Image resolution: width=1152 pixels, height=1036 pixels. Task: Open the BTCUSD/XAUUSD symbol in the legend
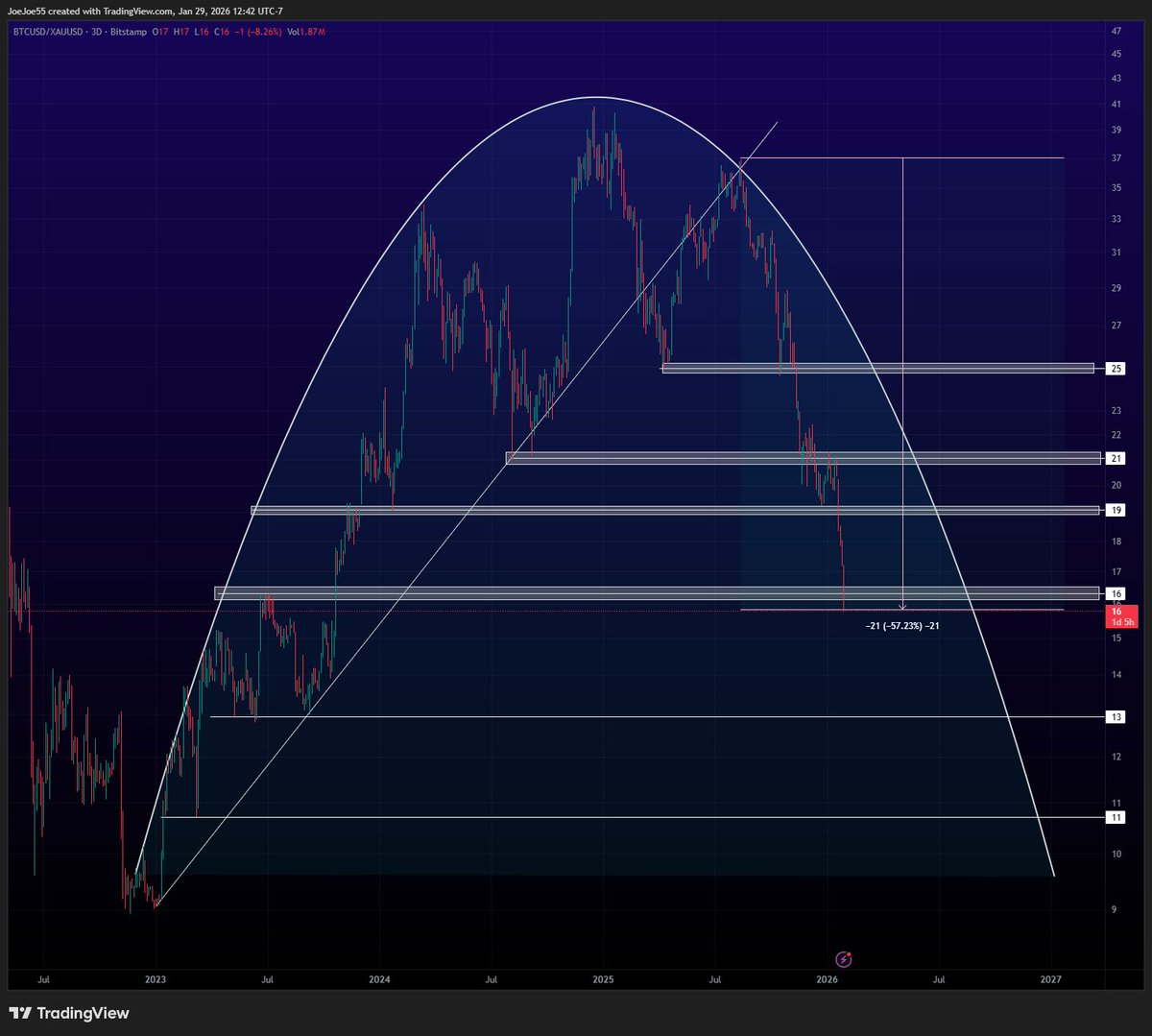(x=50, y=32)
